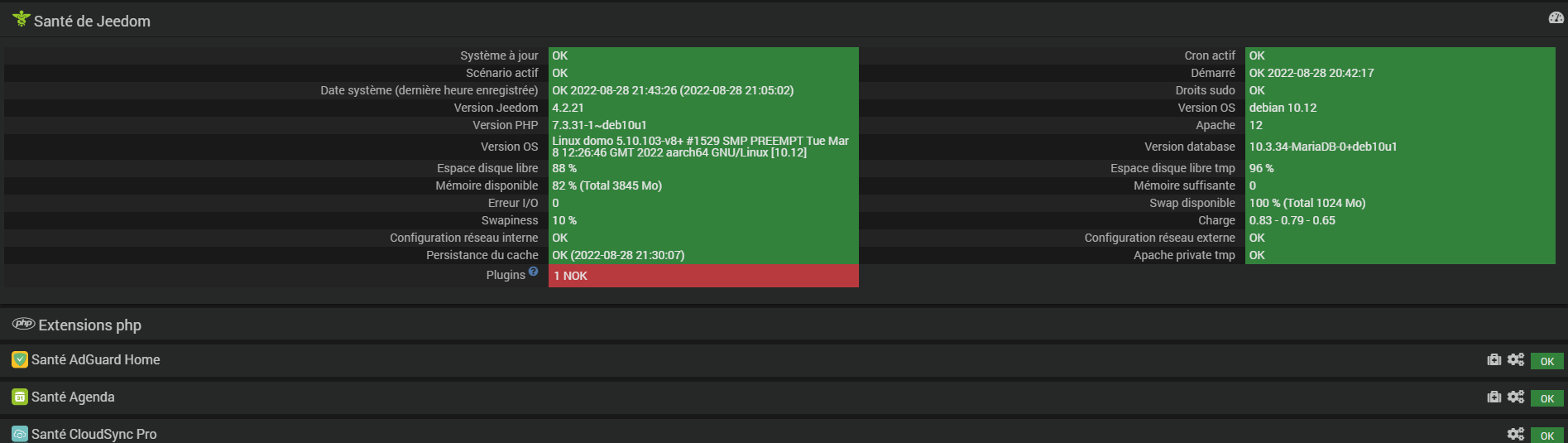This screenshot has height=443, width=1568.
Task: Expand the Santé CloudSync Pro panel
Action: click(94, 434)
